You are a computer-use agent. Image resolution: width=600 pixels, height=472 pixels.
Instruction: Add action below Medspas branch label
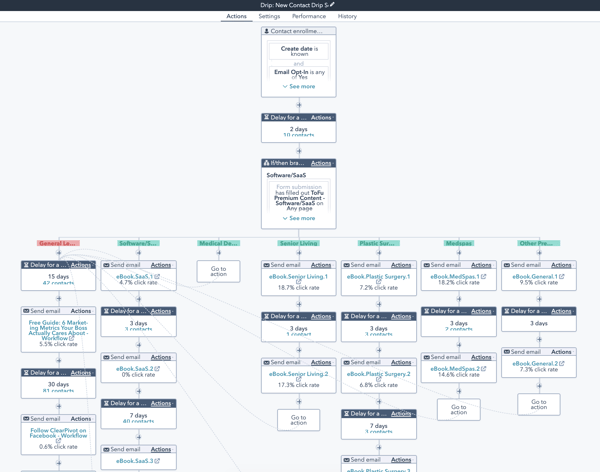459,253
